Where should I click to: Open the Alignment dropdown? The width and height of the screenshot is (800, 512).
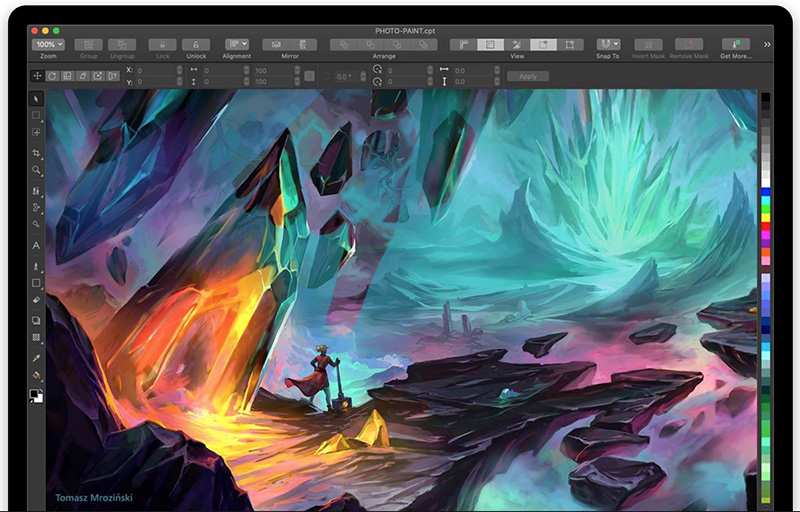tap(237, 44)
